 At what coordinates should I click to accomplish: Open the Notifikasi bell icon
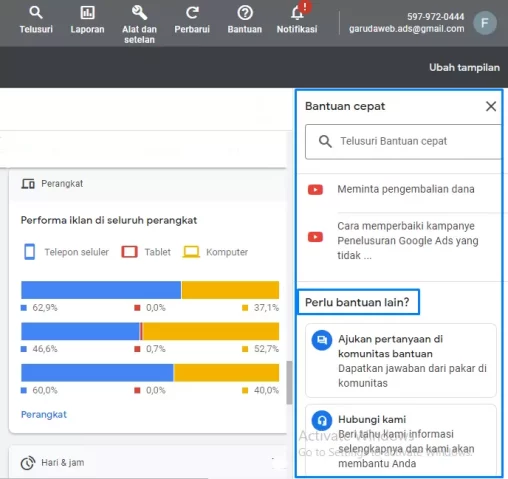coord(297,13)
